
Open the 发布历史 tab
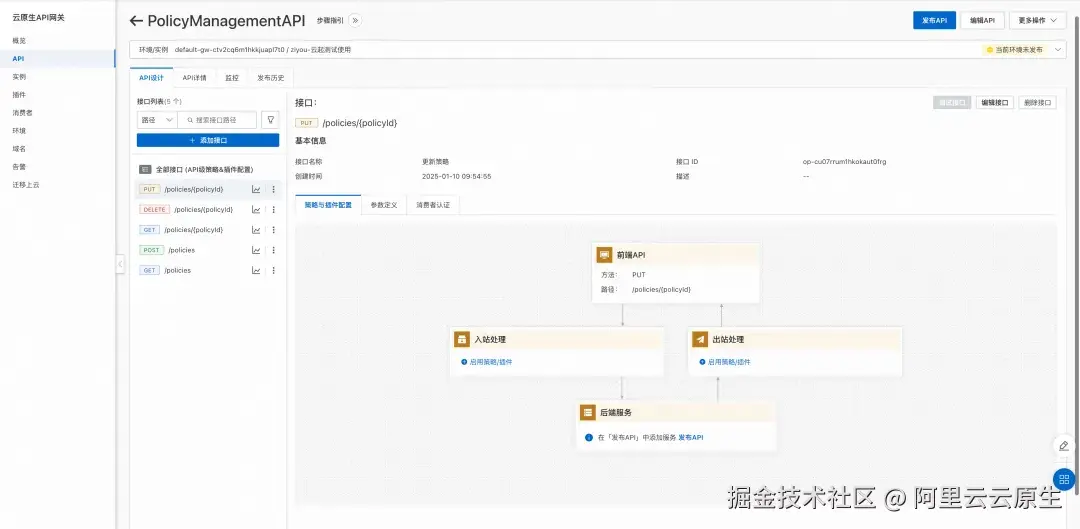[x=271, y=78]
